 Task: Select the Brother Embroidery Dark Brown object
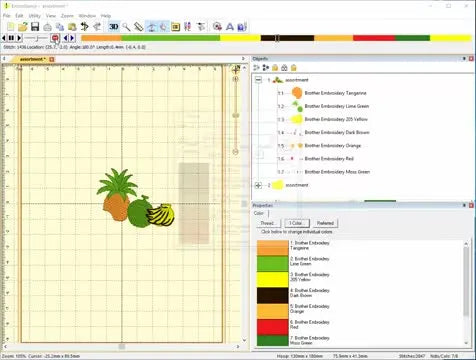coord(337,133)
